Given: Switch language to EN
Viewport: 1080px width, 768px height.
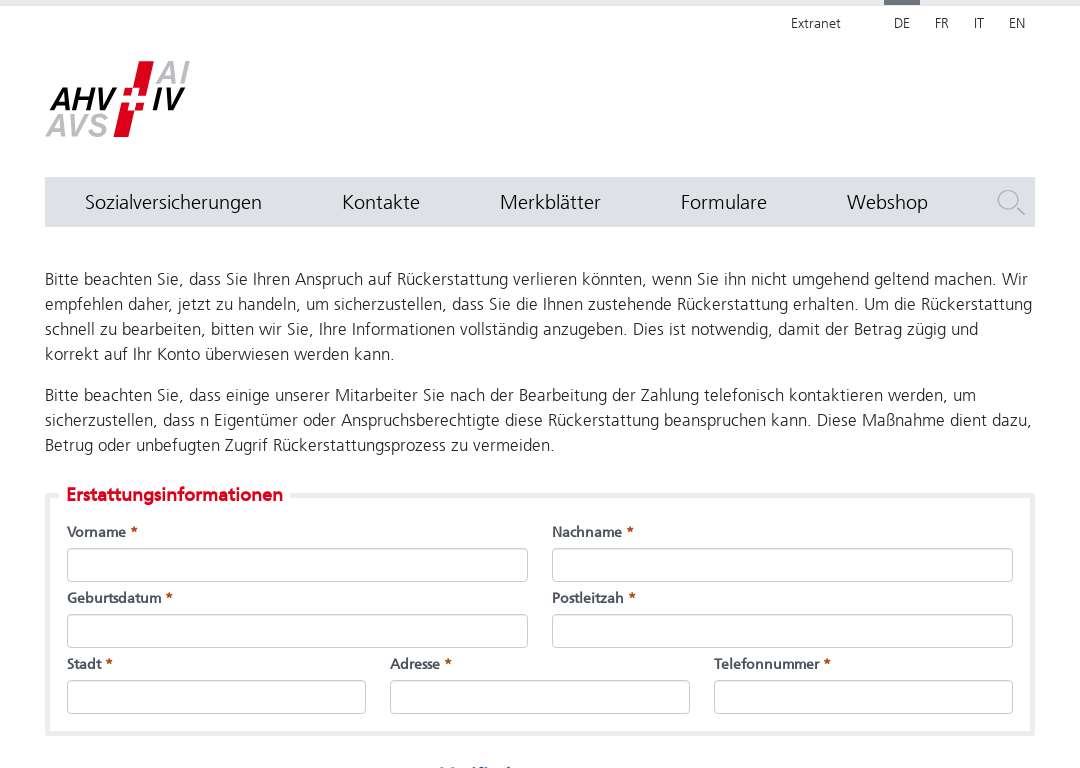Looking at the screenshot, I should point(1017,23).
